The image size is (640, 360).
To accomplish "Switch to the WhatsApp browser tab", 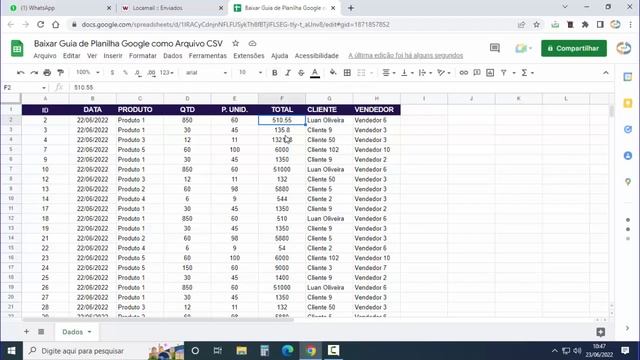I will [x=60, y=8].
